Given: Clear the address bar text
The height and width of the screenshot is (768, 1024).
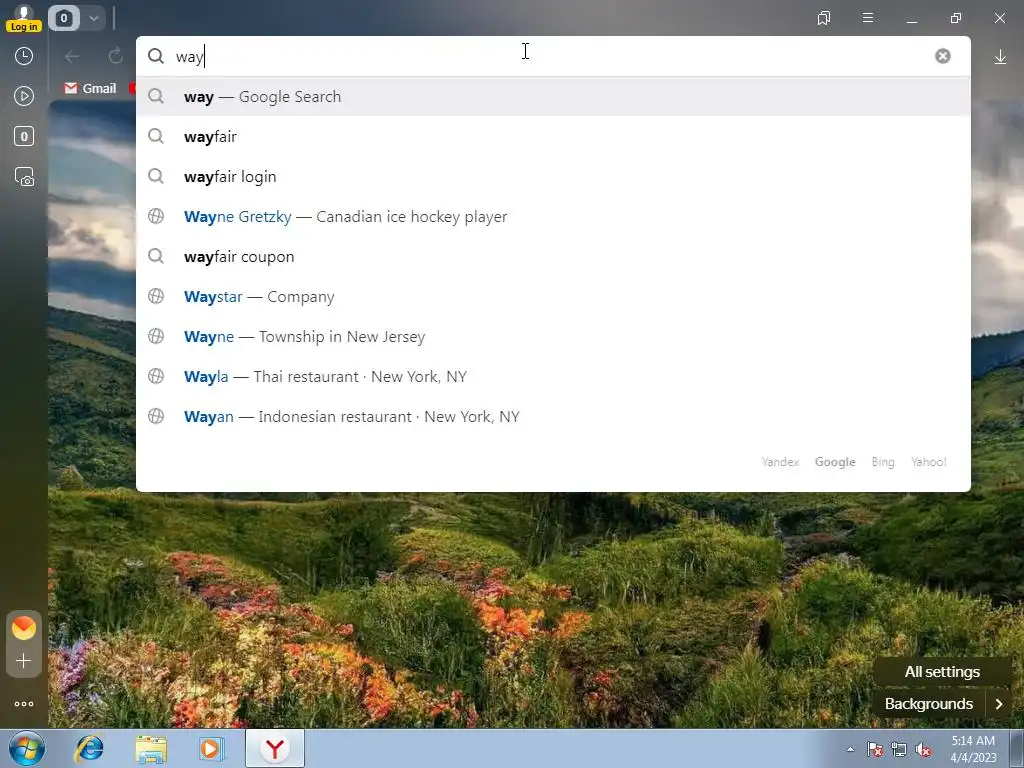Looking at the screenshot, I should 942,56.
